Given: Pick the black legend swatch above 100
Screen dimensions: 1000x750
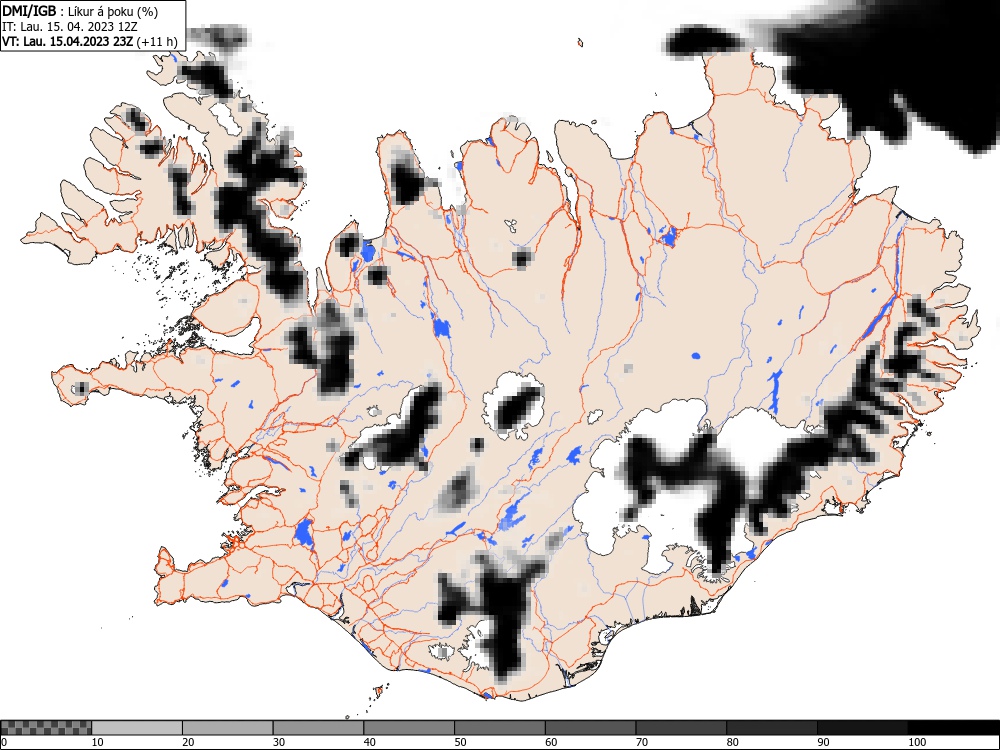Looking at the screenshot, I should (x=953, y=728).
